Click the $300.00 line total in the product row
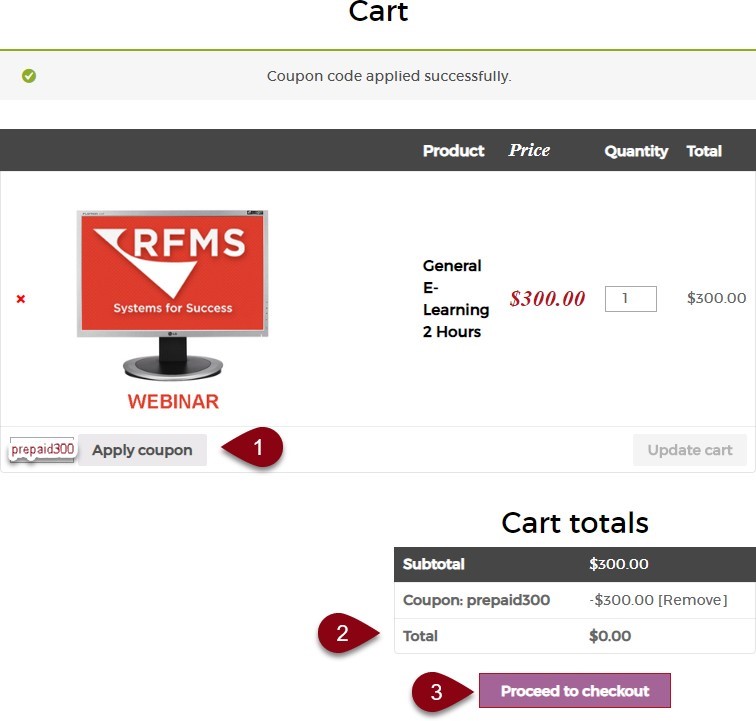Viewport: 756px width, 721px height. point(716,298)
